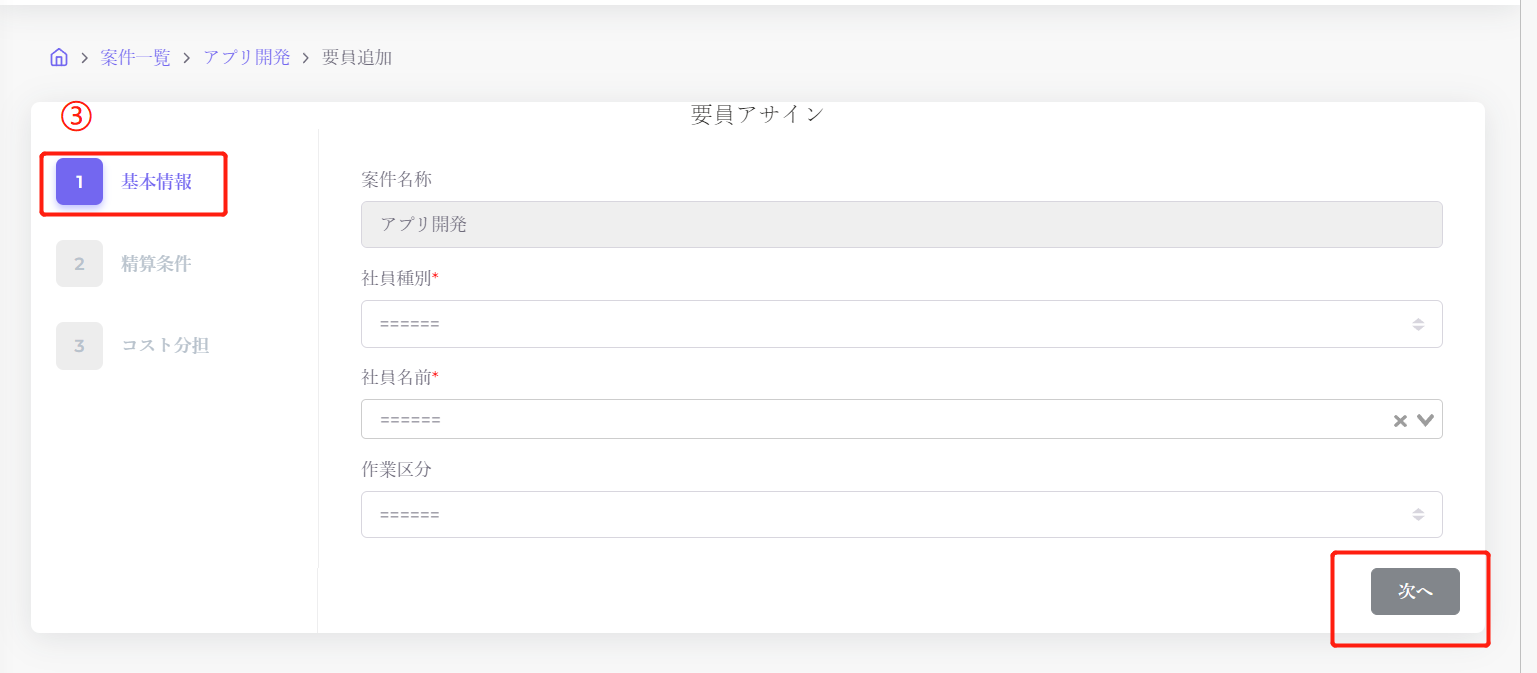The width and height of the screenshot is (1537, 673).
Task: Click the home icon in breadcrumb
Action: (x=59, y=57)
